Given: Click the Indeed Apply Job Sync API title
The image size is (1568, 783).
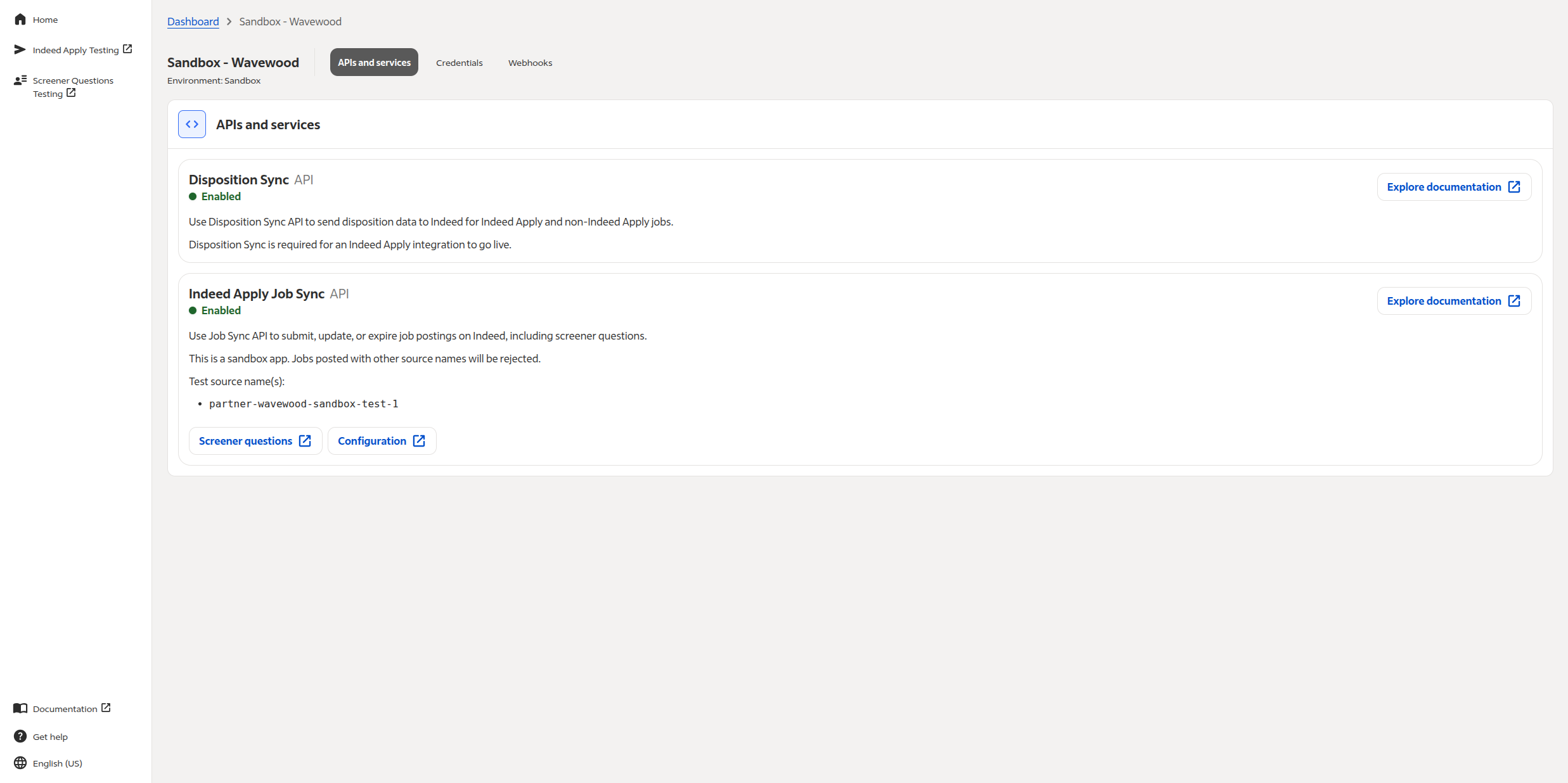Looking at the screenshot, I should tap(269, 293).
